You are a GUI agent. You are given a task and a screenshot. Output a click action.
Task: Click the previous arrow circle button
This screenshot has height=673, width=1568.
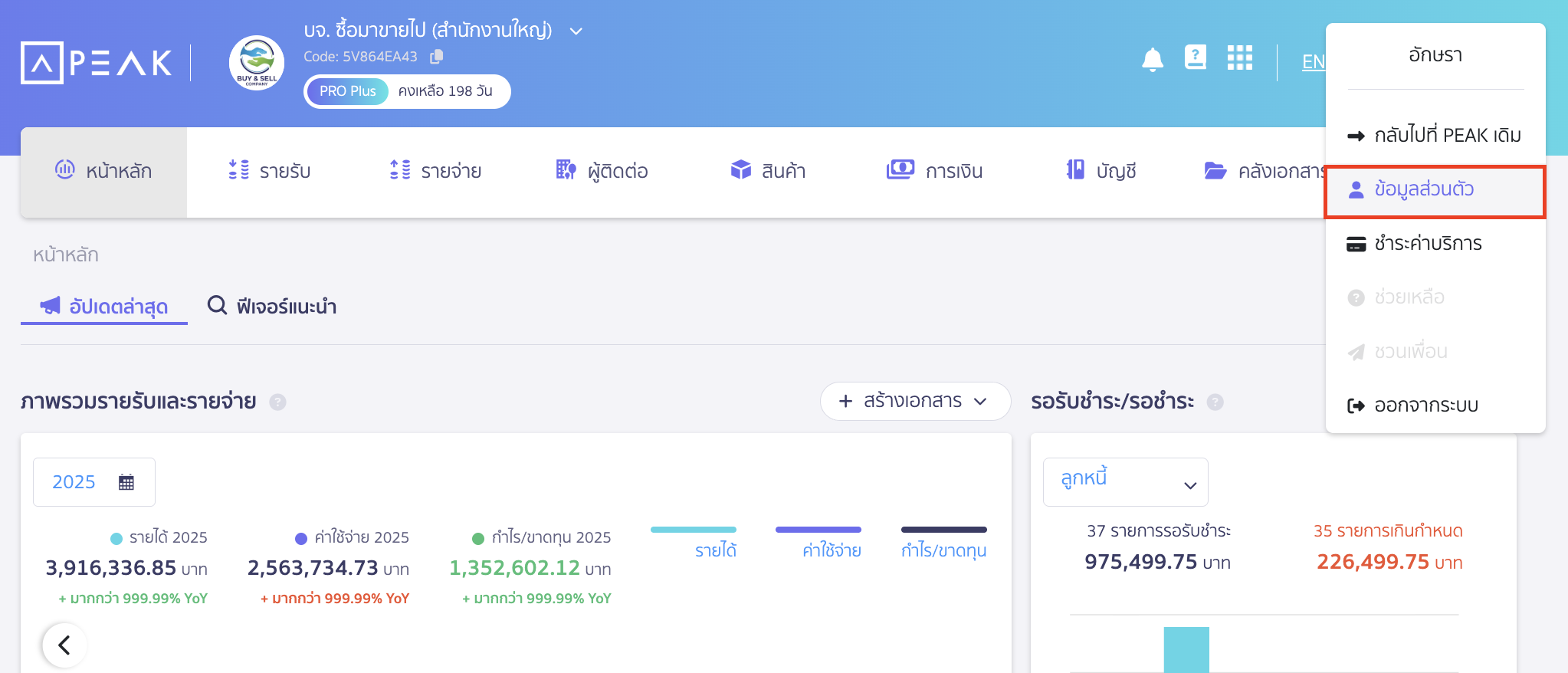click(x=64, y=645)
